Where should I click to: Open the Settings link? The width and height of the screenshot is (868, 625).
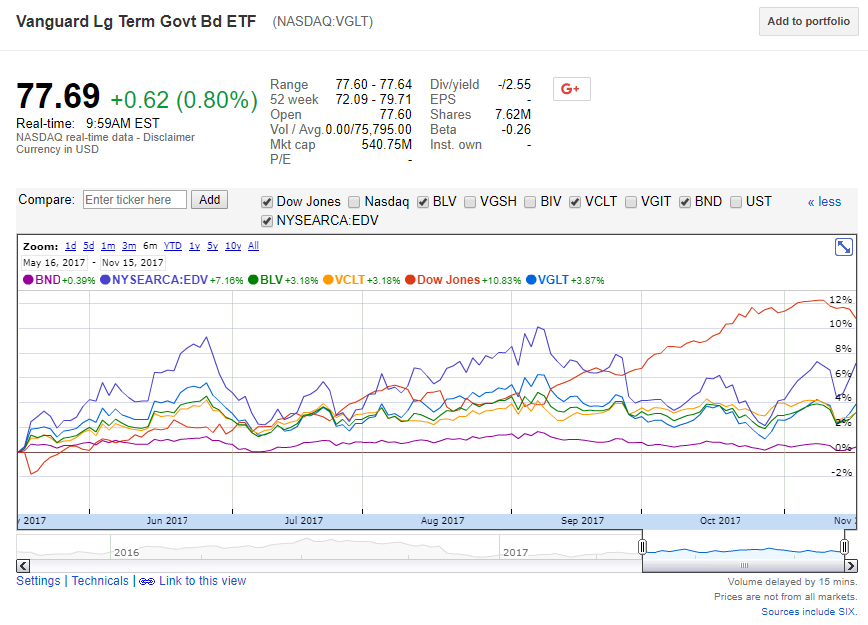[38, 581]
